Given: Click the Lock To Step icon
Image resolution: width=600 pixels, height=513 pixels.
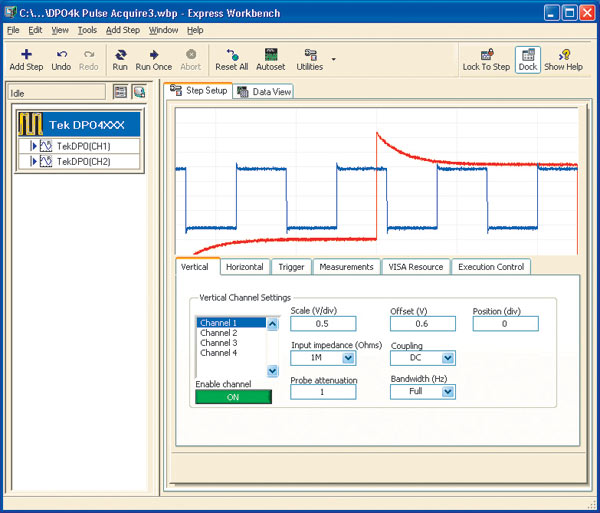Looking at the screenshot, I should [487, 54].
